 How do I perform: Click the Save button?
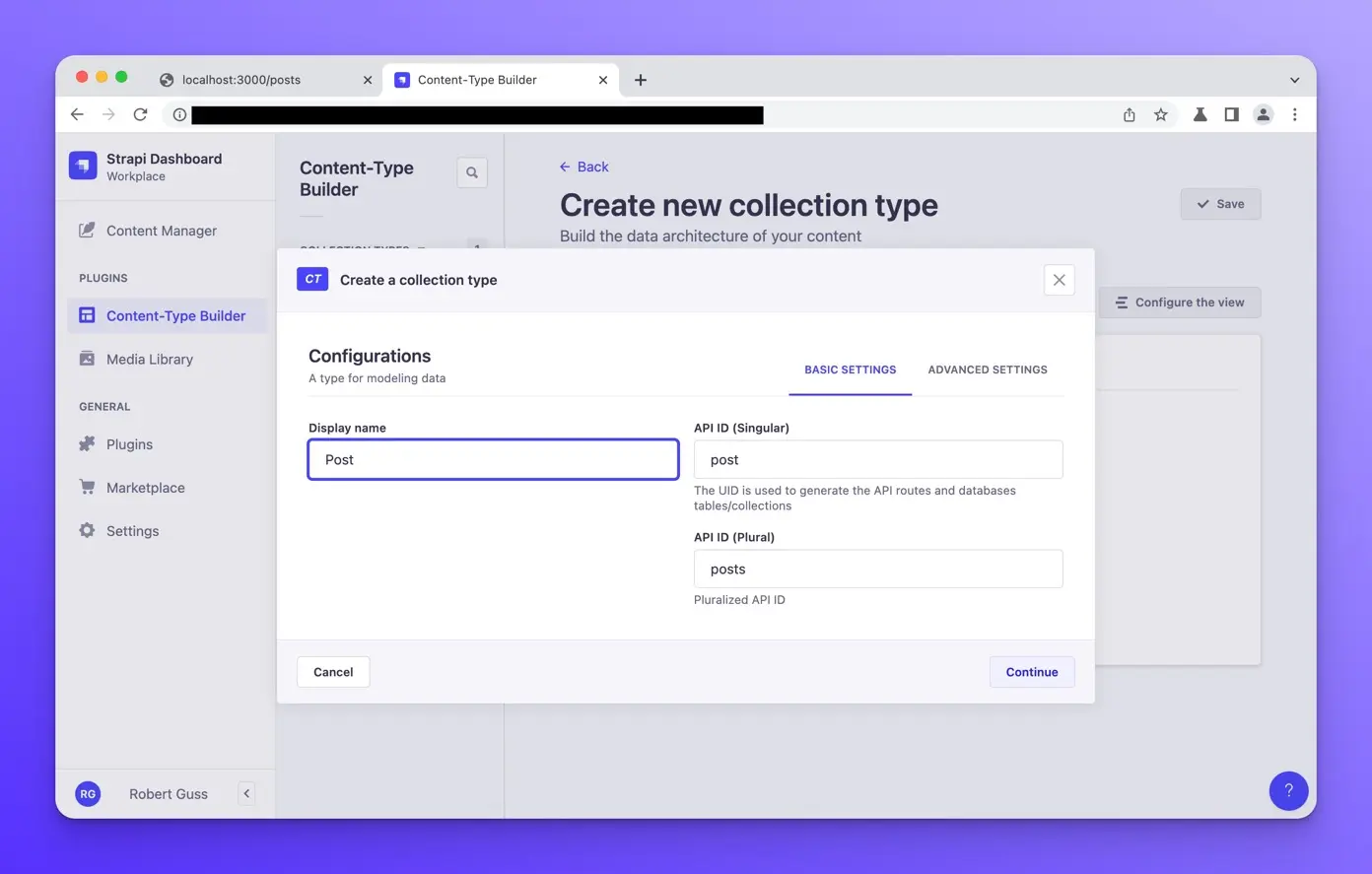[1220, 204]
